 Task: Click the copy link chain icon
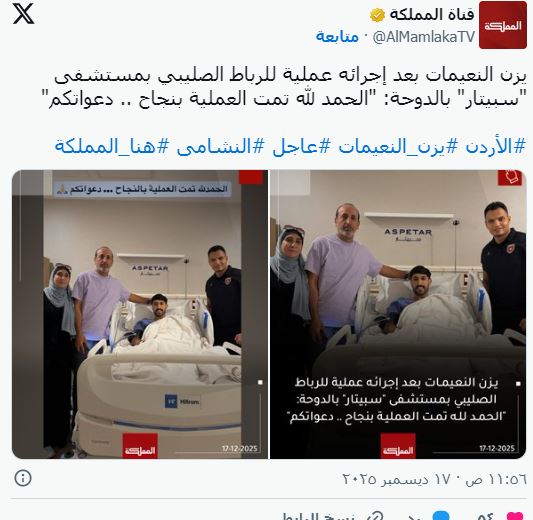[x=373, y=516]
